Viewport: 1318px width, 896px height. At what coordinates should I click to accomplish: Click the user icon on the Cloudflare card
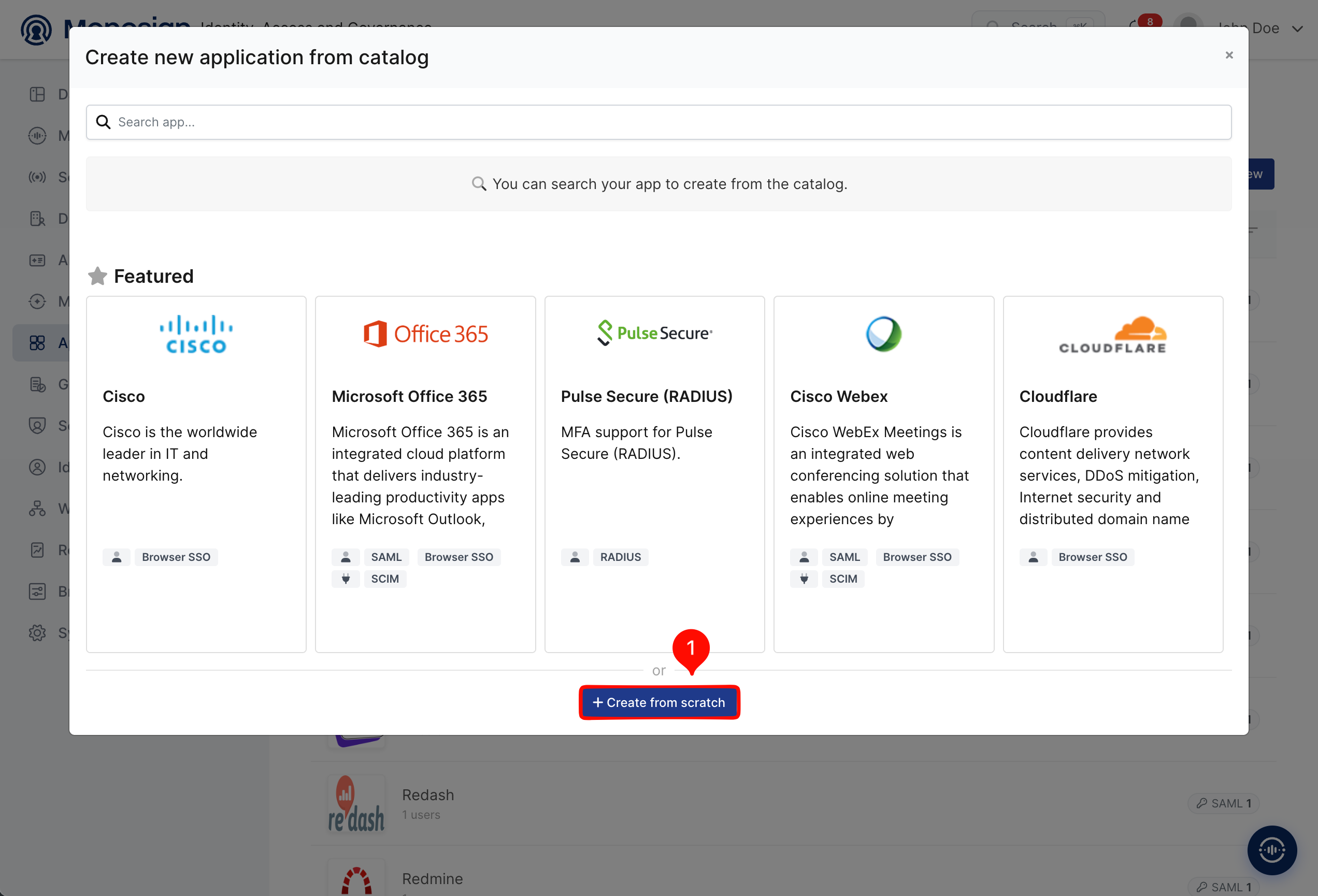(1033, 557)
